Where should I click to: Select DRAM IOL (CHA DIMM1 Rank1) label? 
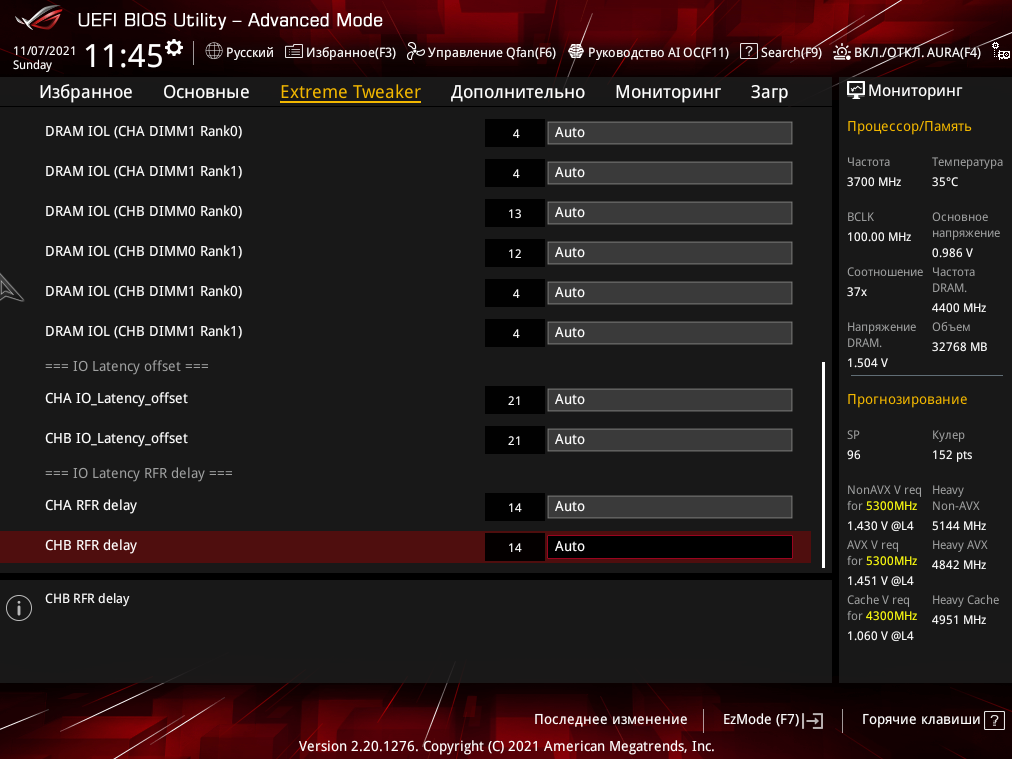(144, 171)
